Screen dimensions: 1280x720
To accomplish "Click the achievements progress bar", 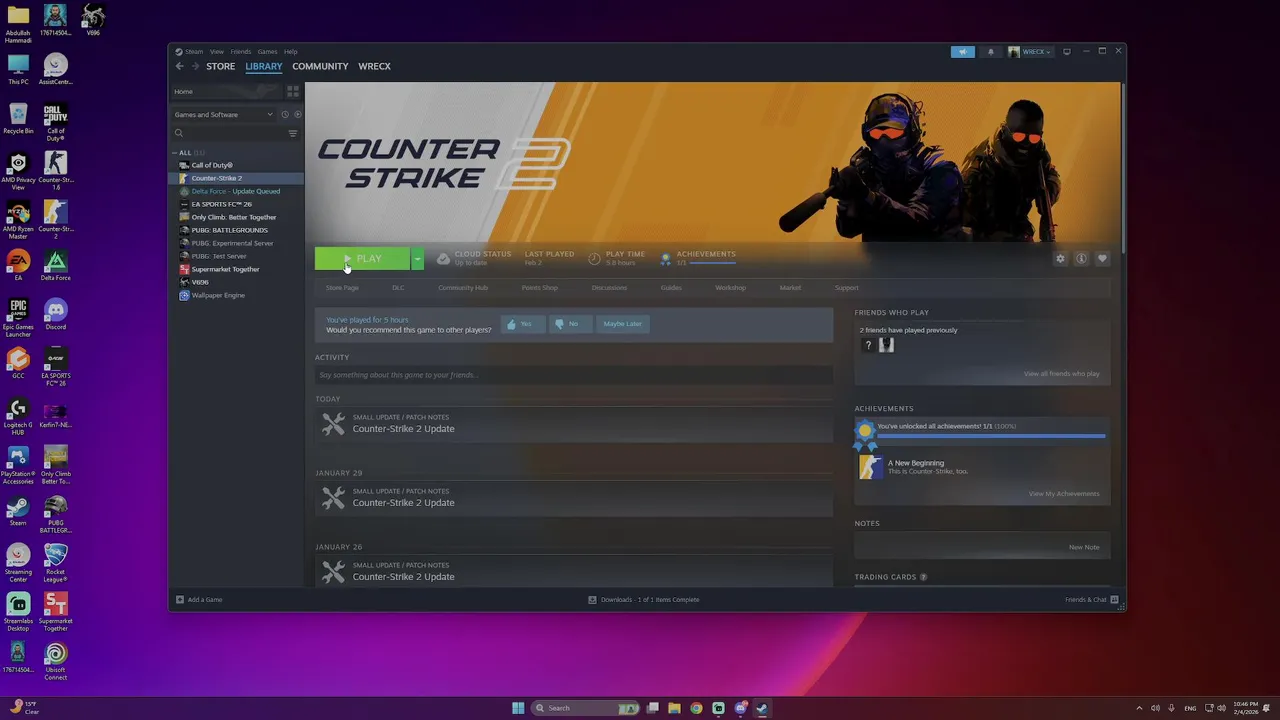I will [x=991, y=436].
